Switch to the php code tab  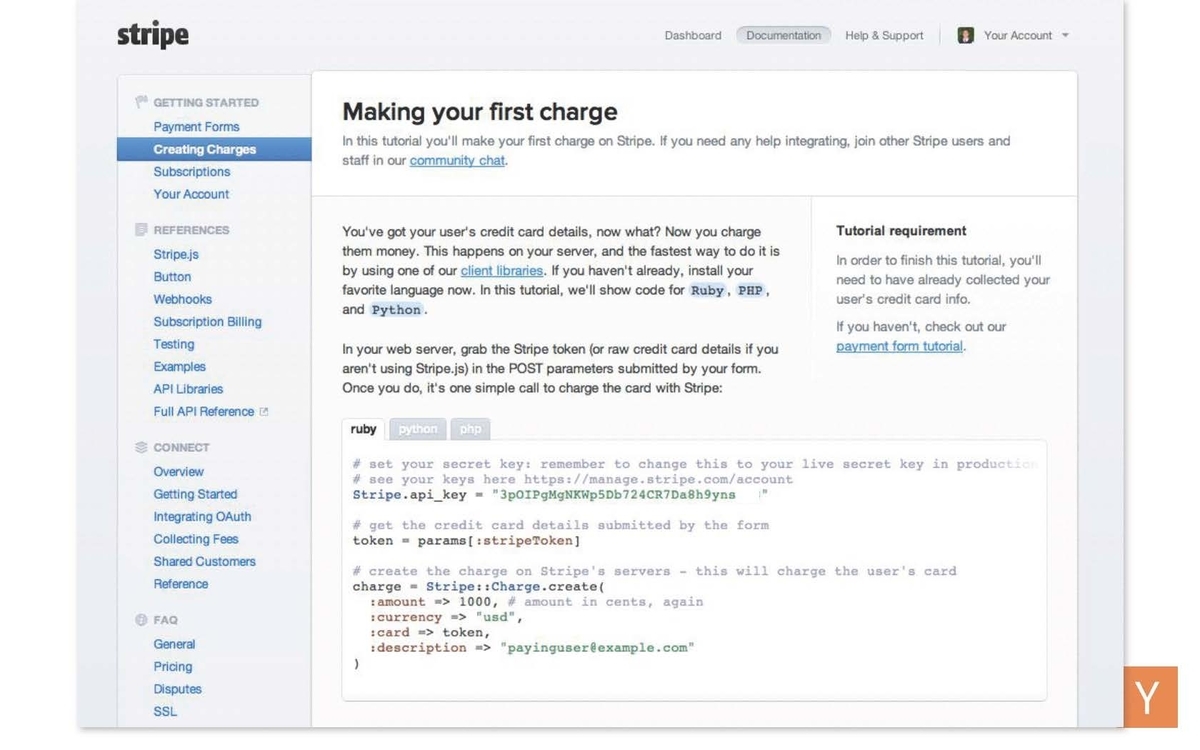click(x=471, y=429)
